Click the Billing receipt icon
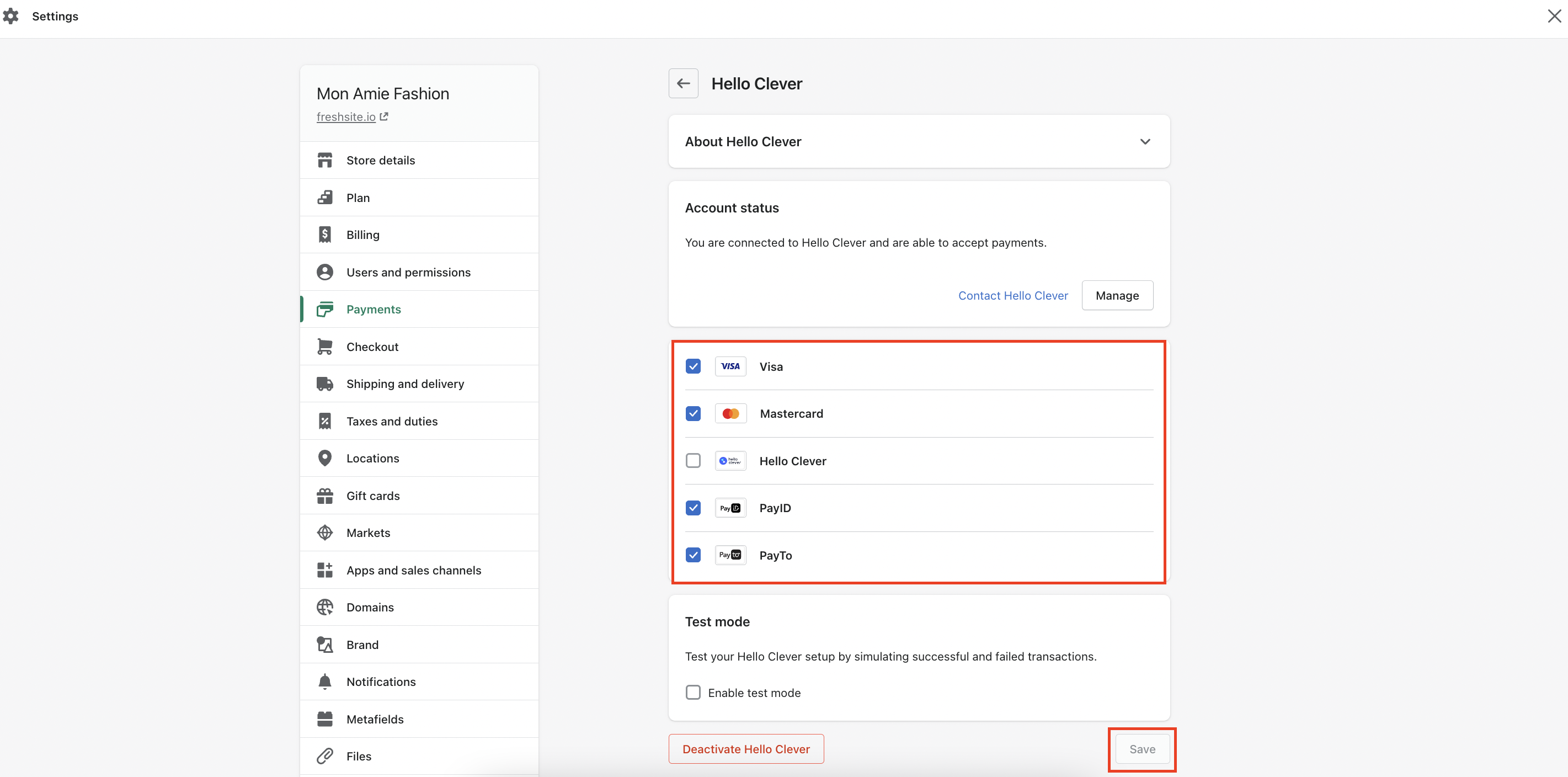1568x777 pixels. (x=324, y=235)
